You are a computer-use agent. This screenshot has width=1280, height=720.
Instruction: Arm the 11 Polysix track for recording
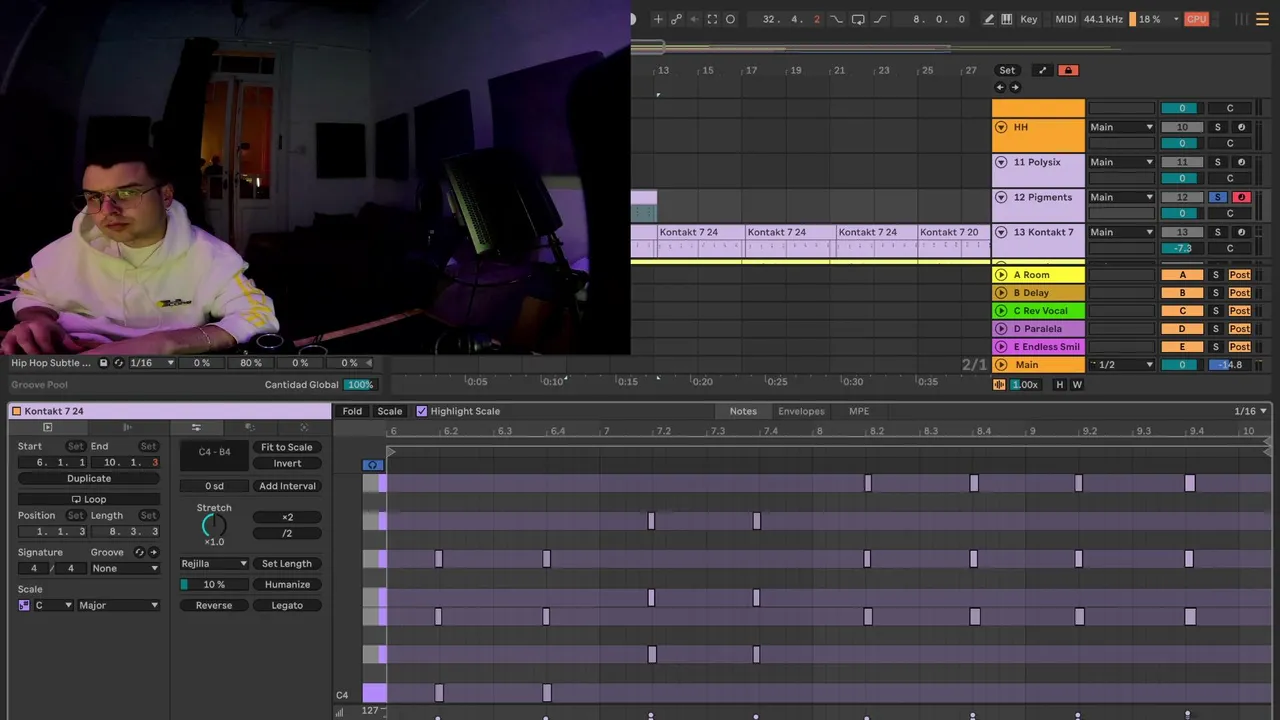(1241, 162)
